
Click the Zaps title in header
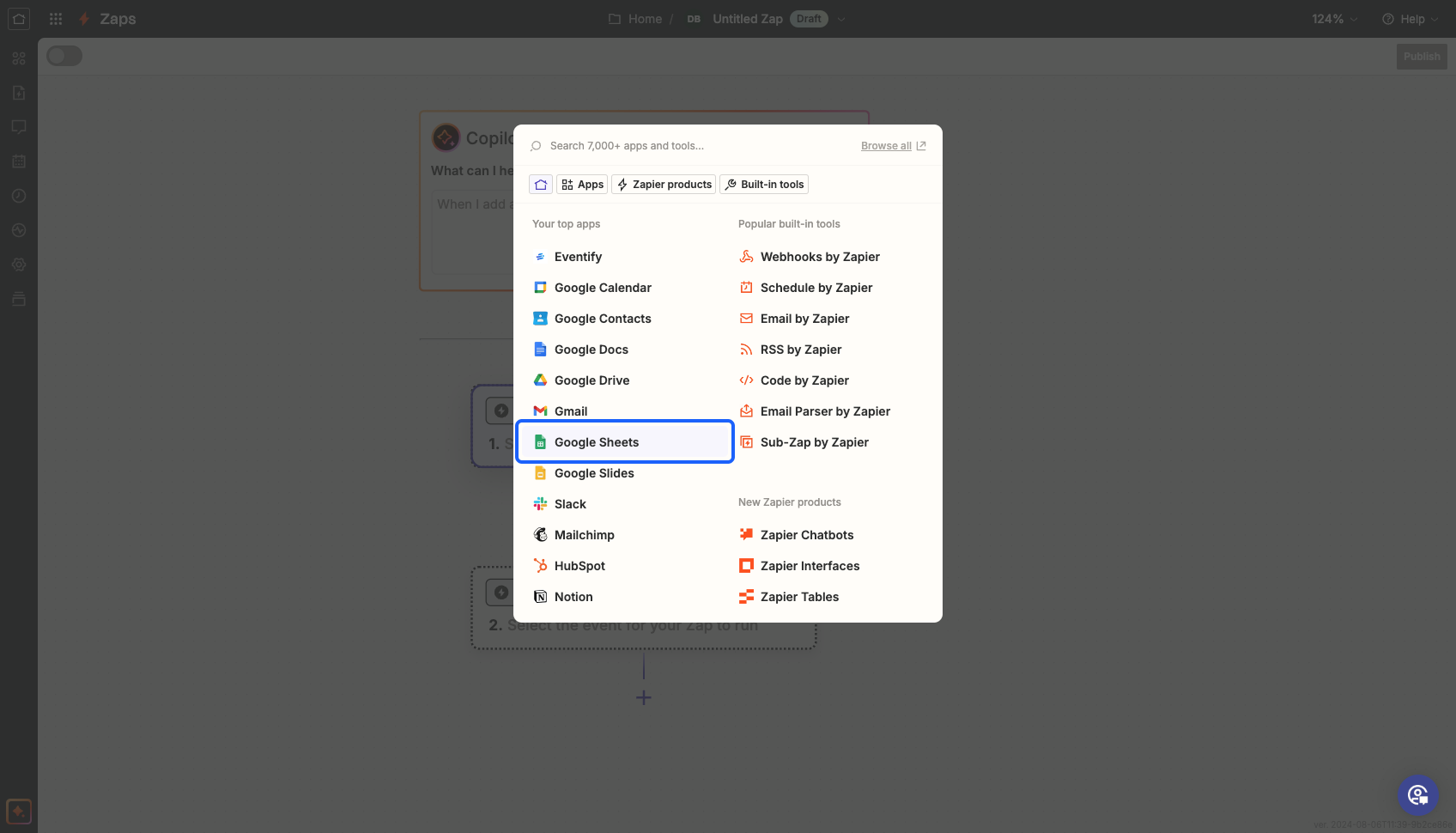[118, 19]
